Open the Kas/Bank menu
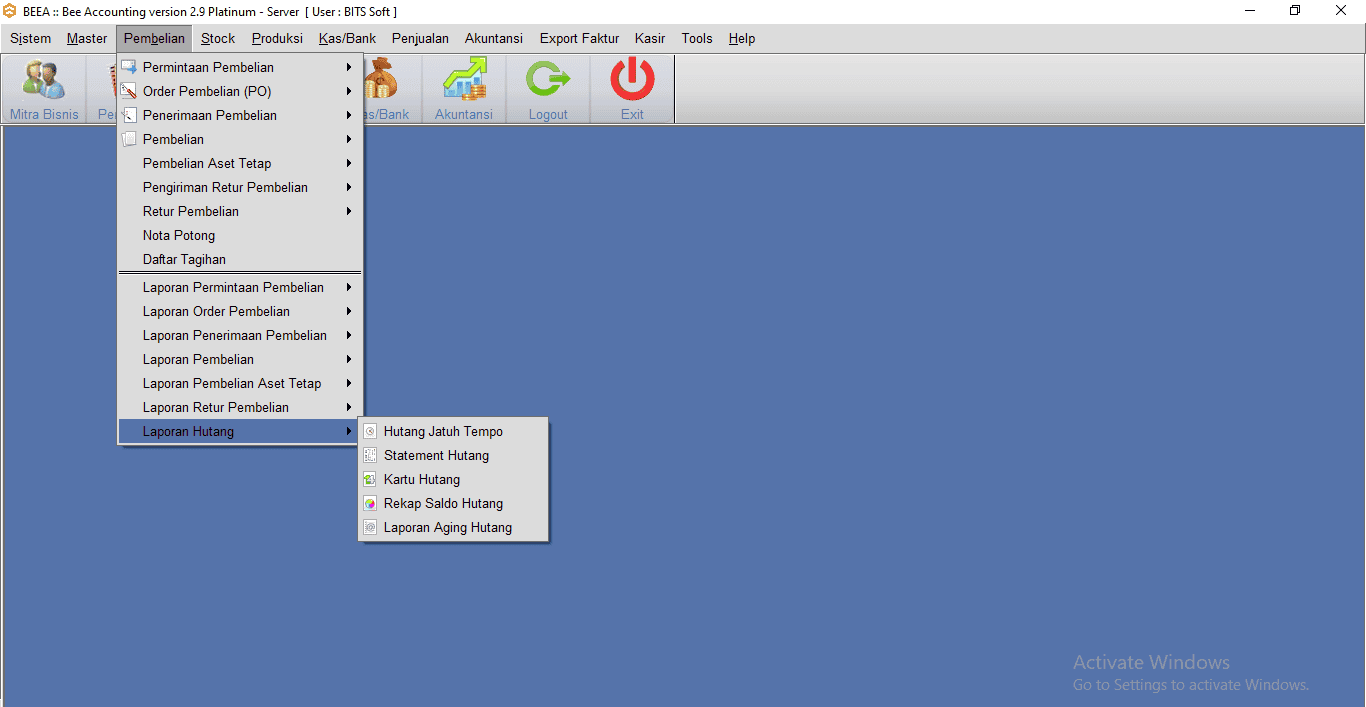Image resolution: width=1366 pixels, height=707 pixels. pos(347,39)
